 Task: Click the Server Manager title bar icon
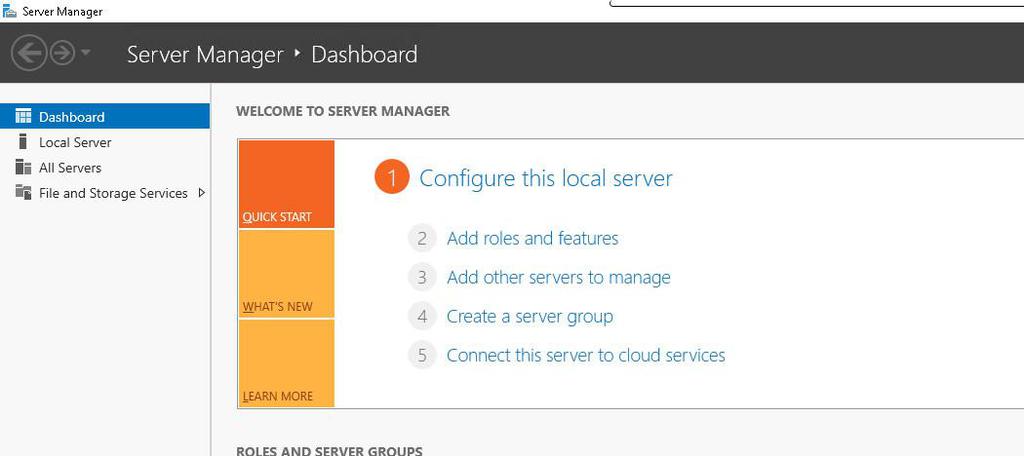(x=10, y=10)
